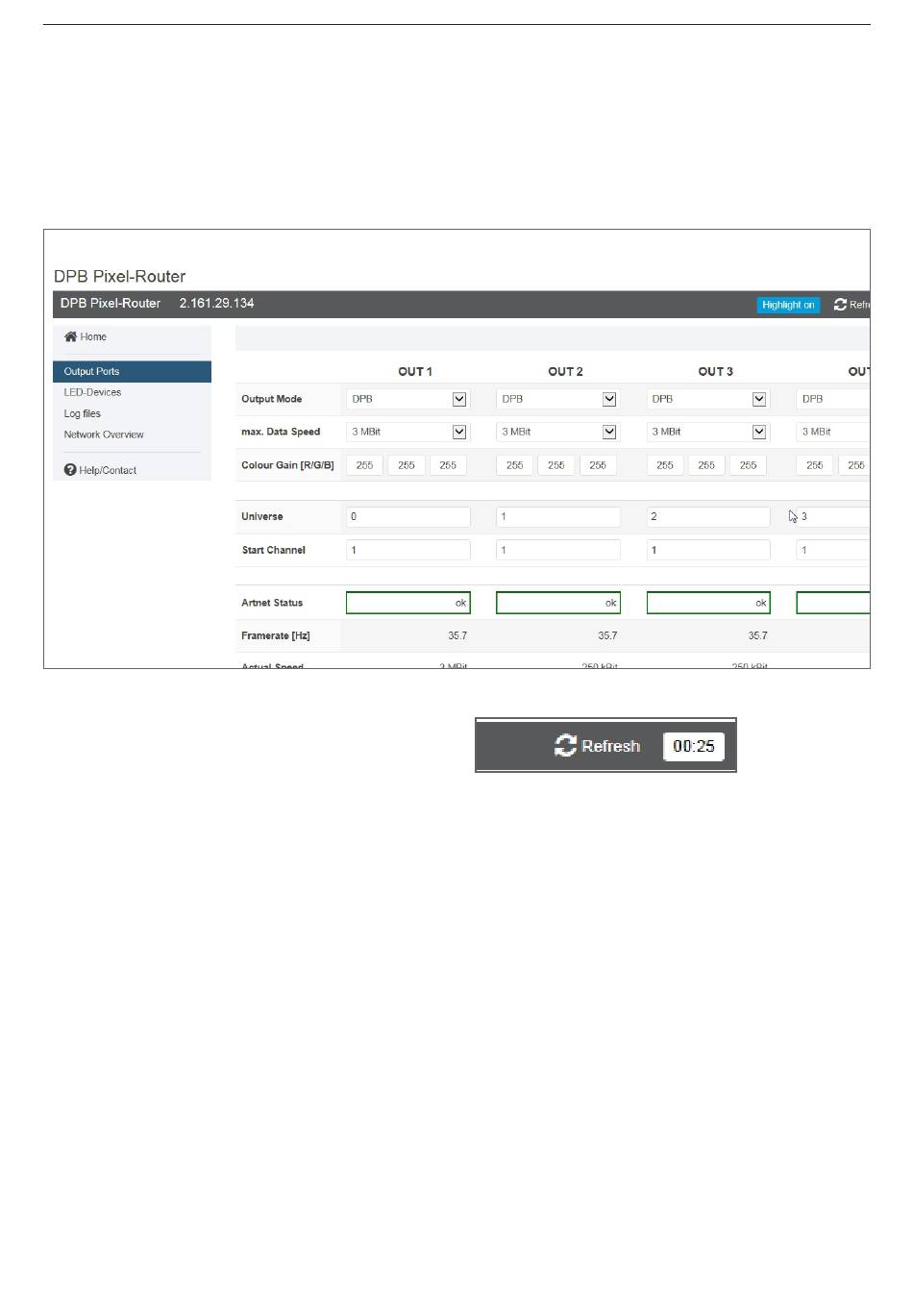Click OUT 2 blue colour gain field
Viewport: 913px width, 1316px height.
[x=598, y=465]
